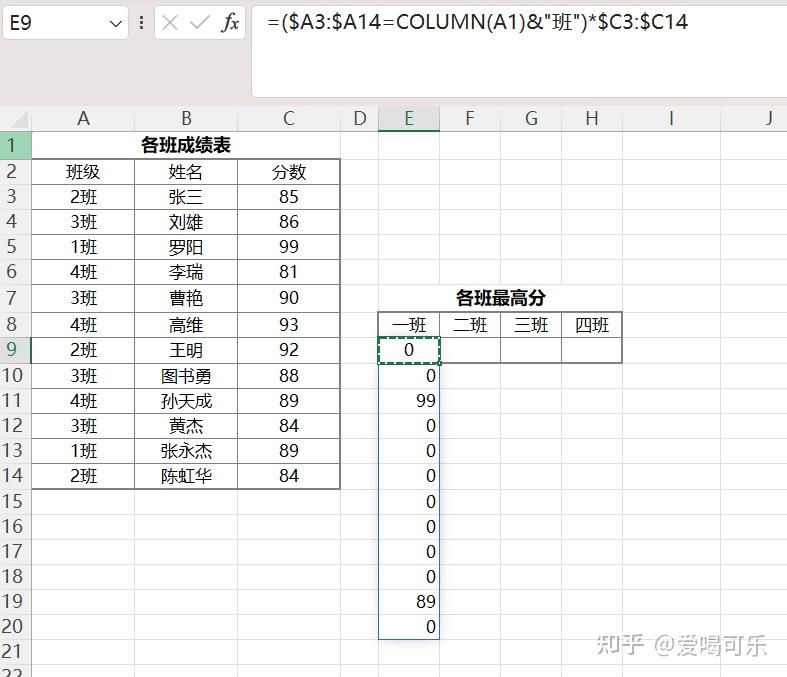The image size is (787, 677).
Task: Select column H header
Action: [592, 119]
